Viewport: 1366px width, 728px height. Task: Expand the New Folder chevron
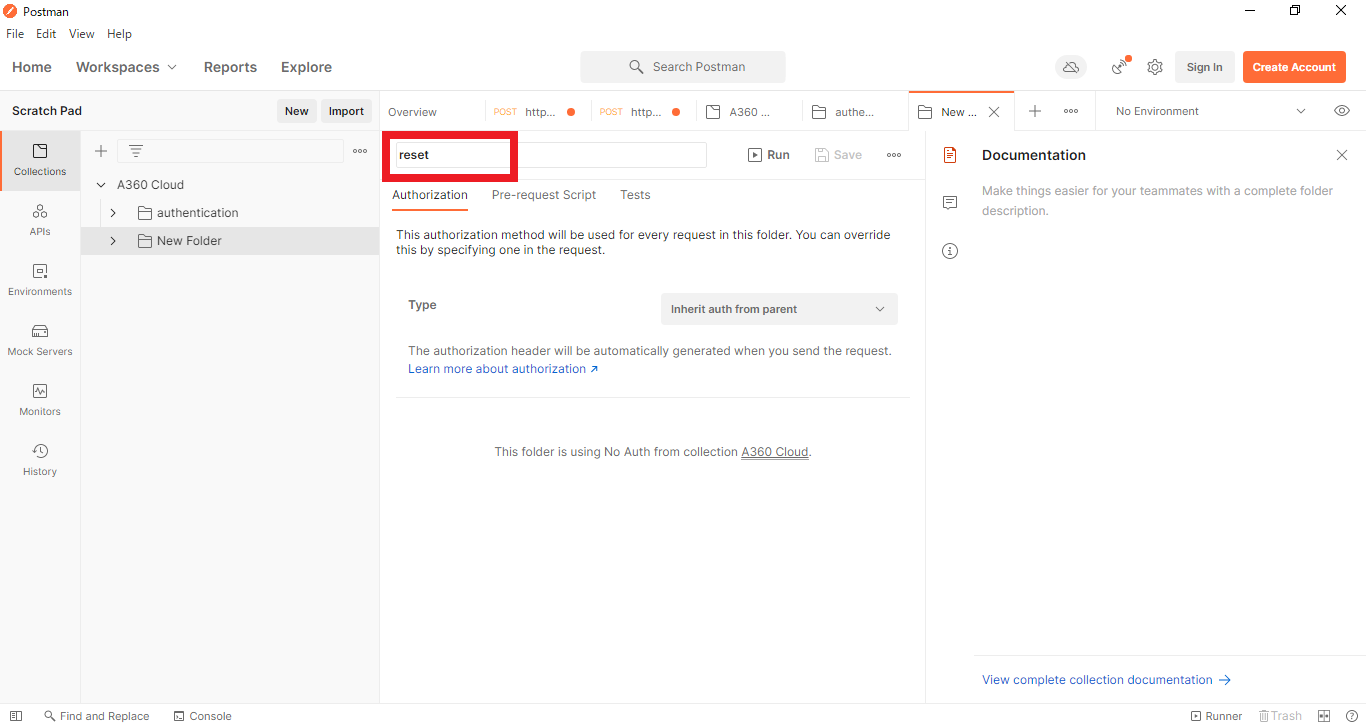coord(113,241)
